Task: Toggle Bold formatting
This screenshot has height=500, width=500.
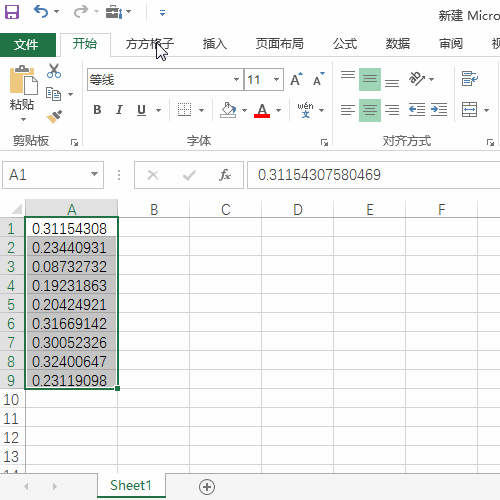Action: (x=97, y=110)
